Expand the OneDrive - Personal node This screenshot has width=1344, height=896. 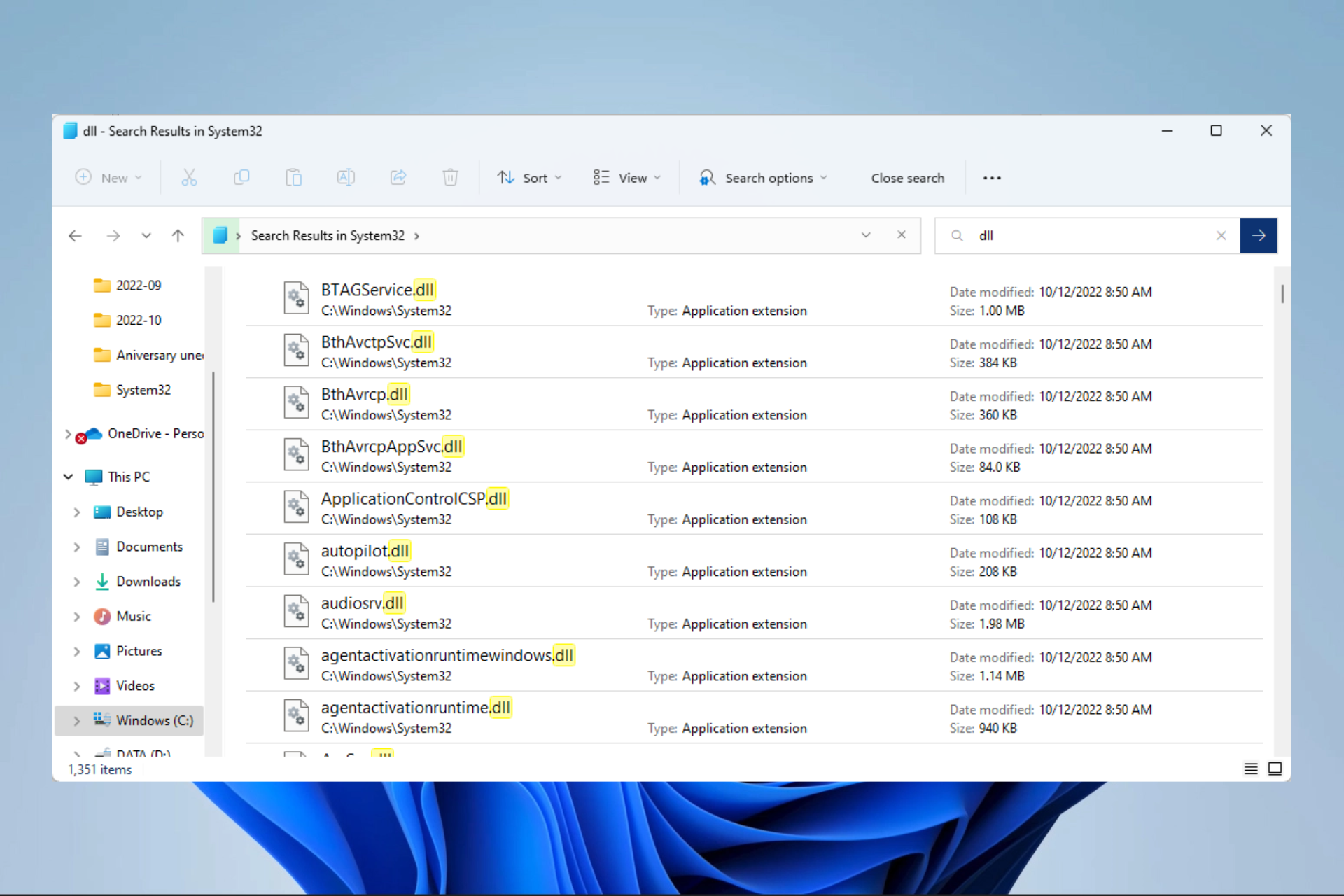pyautogui.click(x=68, y=434)
